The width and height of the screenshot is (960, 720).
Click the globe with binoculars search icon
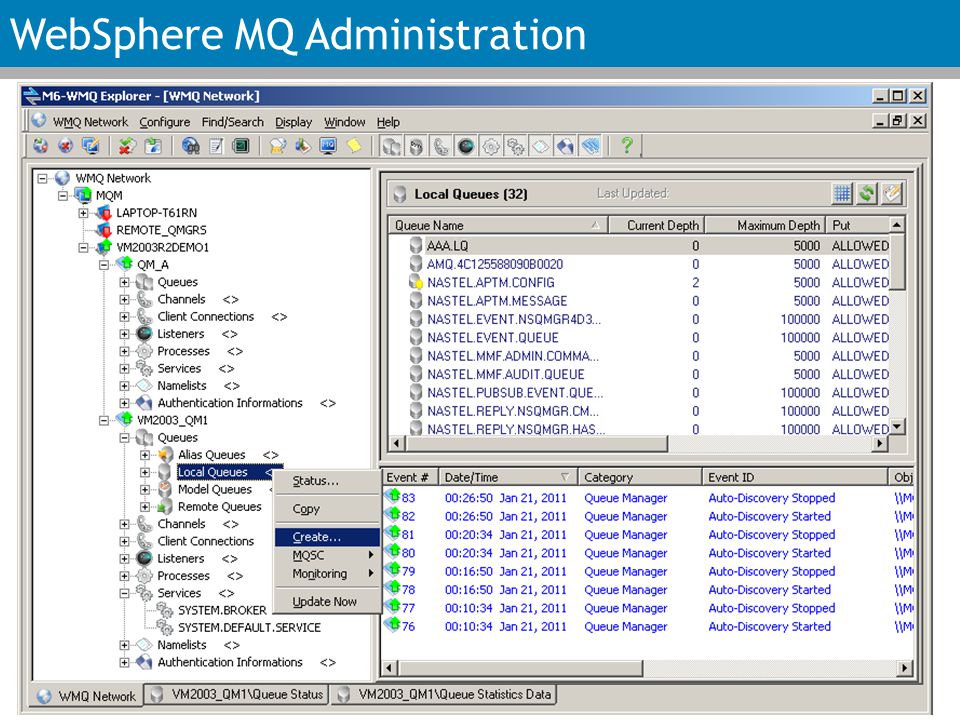[x=190, y=146]
